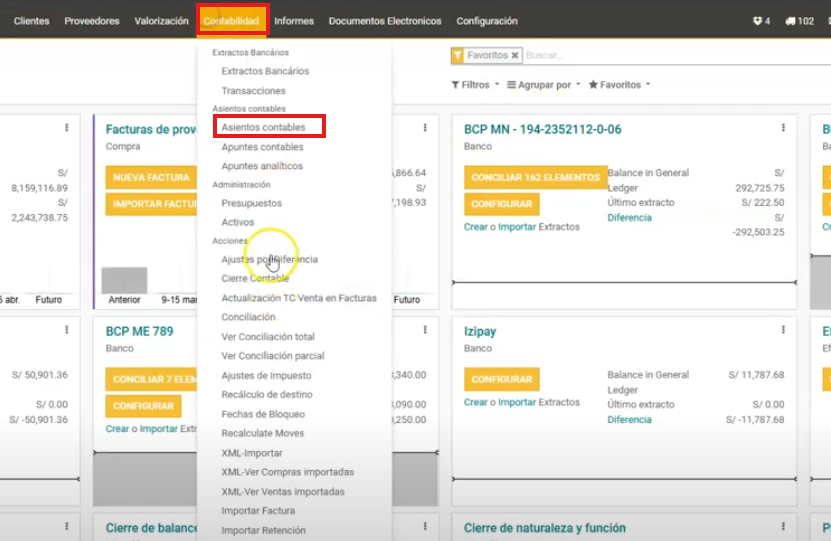This screenshot has height=541, width=831.
Task: Open the Extractos Bancarios menu entry
Action: click(265, 71)
